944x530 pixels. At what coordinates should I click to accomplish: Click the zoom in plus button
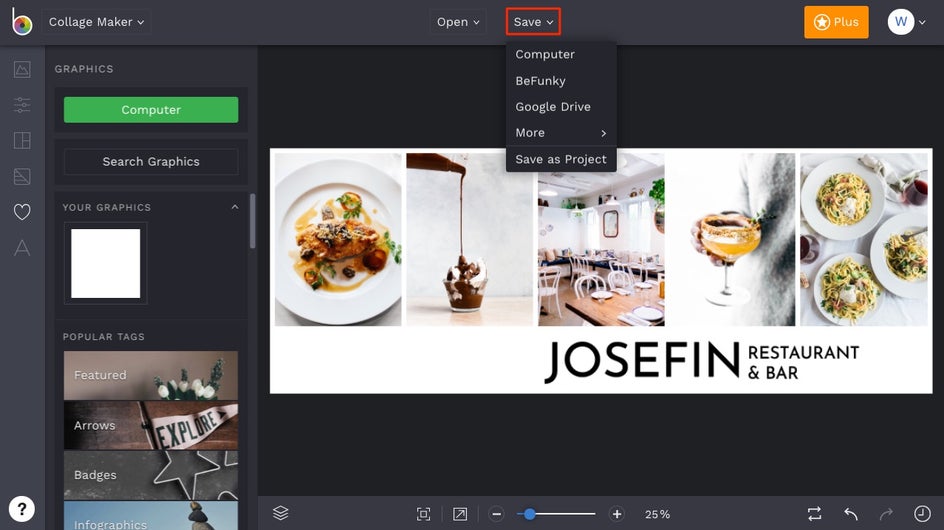tap(616, 514)
